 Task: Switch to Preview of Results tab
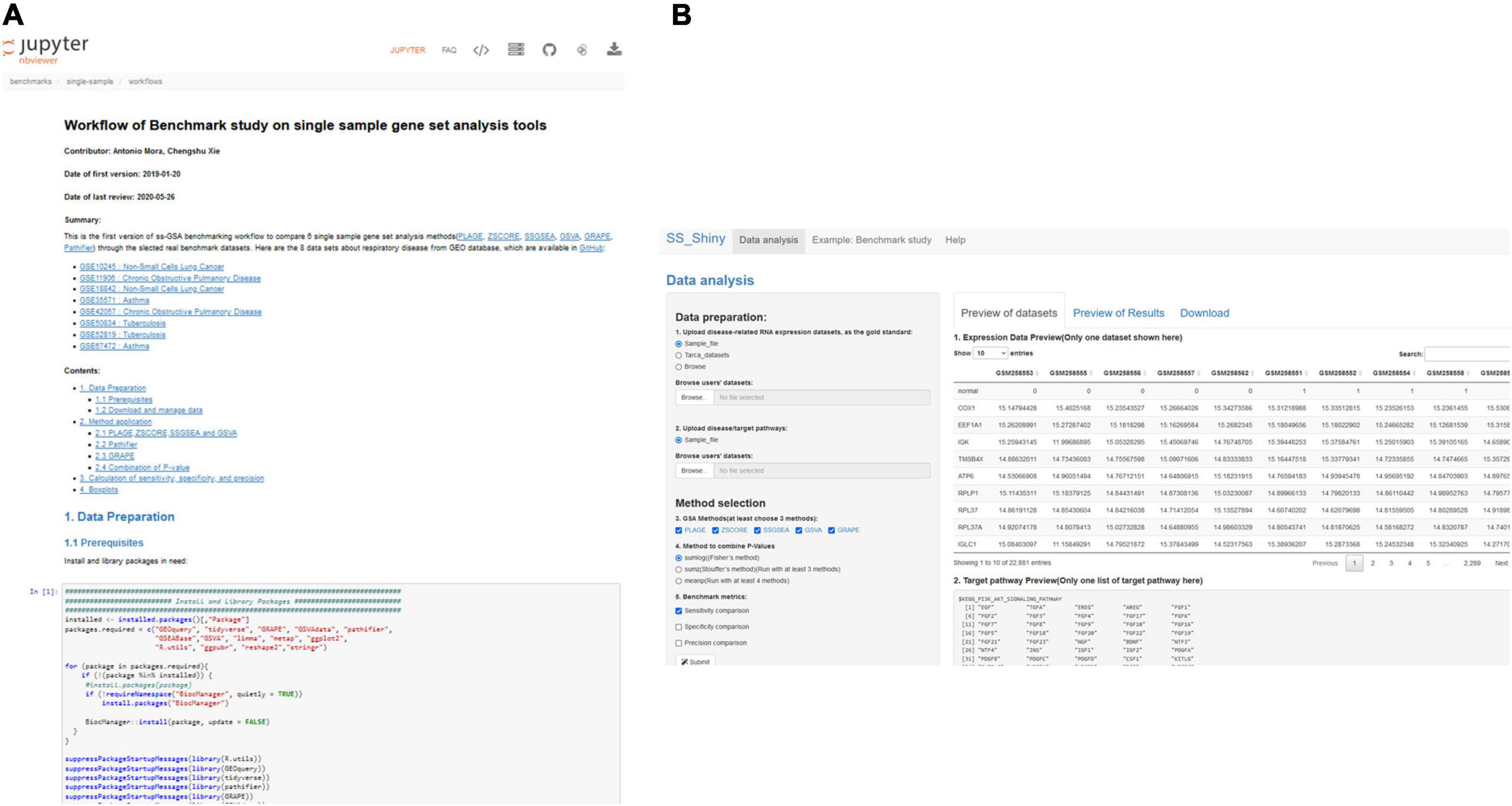point(1118,314)
